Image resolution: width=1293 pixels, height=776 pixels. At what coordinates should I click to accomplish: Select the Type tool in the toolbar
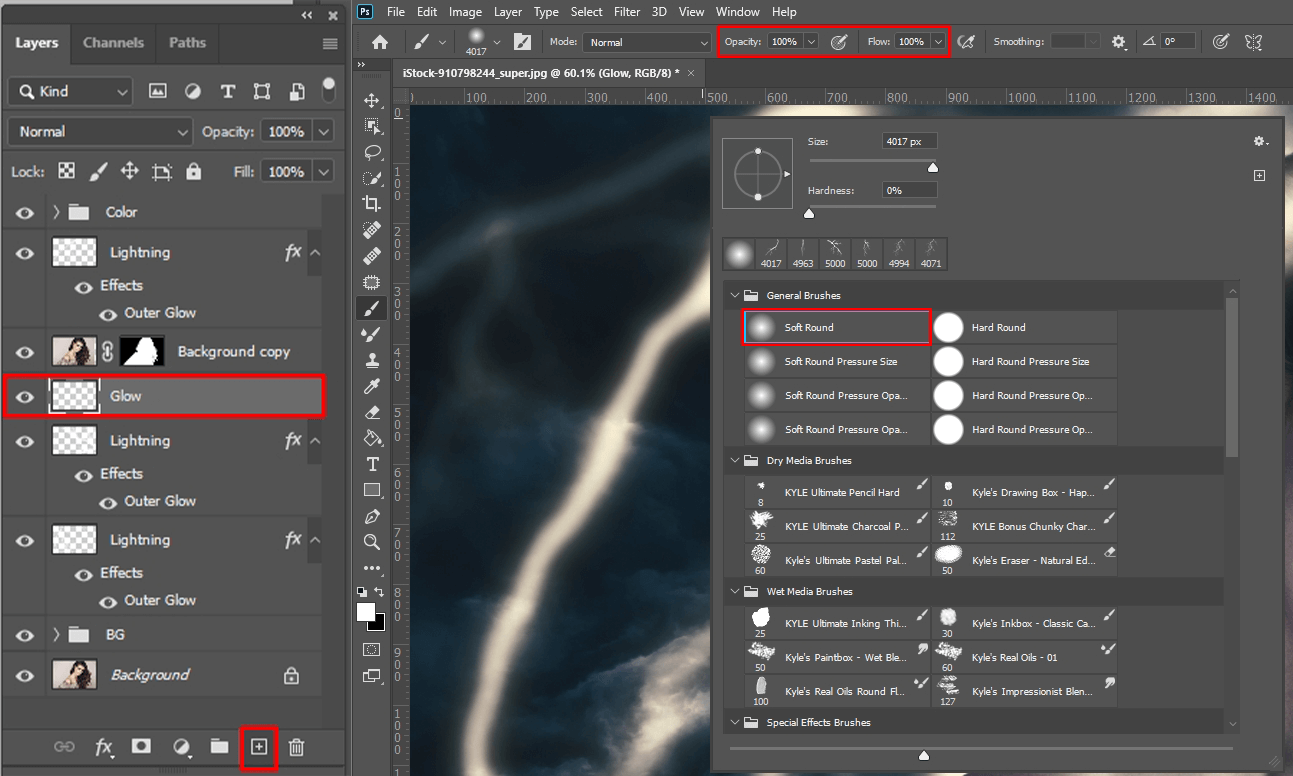(372, 464)
